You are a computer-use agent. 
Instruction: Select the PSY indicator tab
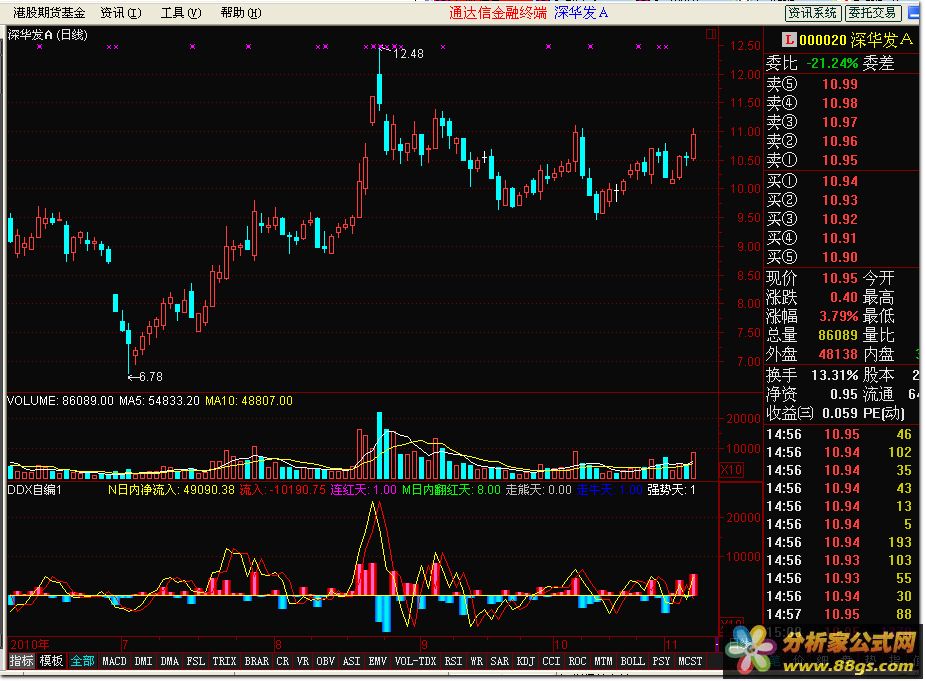coord(662,662)
